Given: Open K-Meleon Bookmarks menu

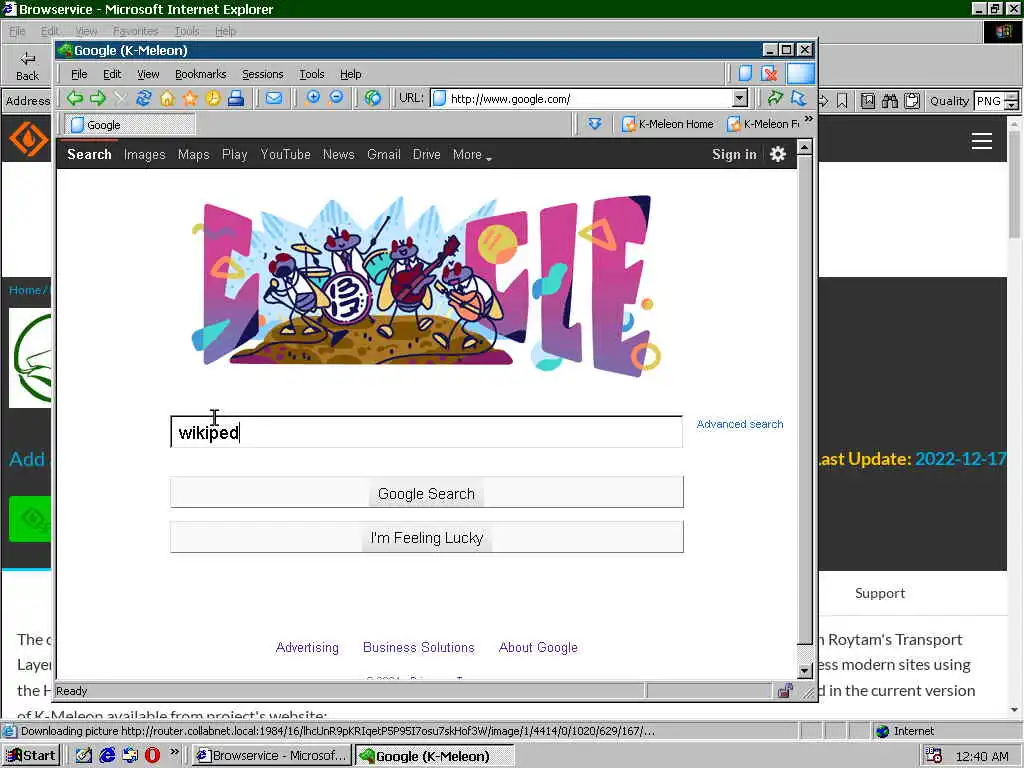Looking at the screenshot, I should coord(200,74).
